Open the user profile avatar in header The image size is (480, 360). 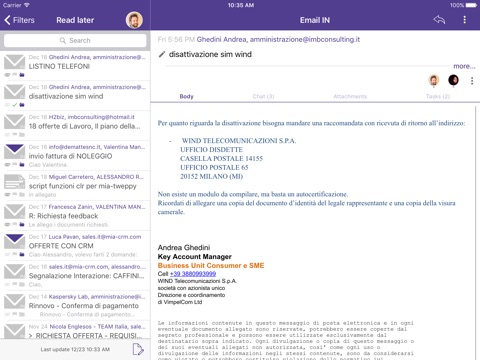pyautogui.click(x=134, y=20)
